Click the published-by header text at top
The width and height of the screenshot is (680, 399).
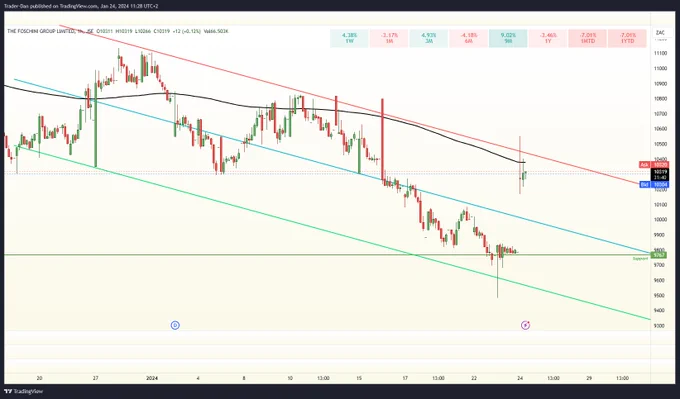[x=82, y=6]
